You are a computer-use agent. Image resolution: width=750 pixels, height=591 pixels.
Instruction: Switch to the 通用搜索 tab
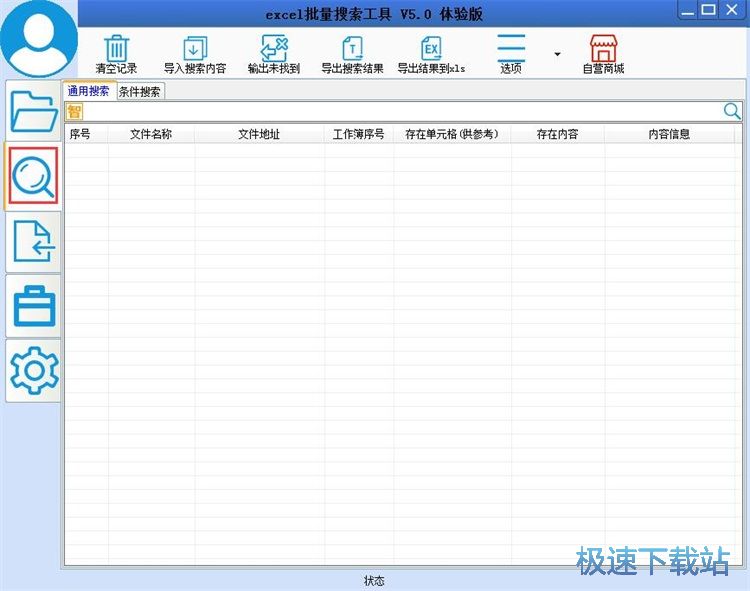point(88,91)
